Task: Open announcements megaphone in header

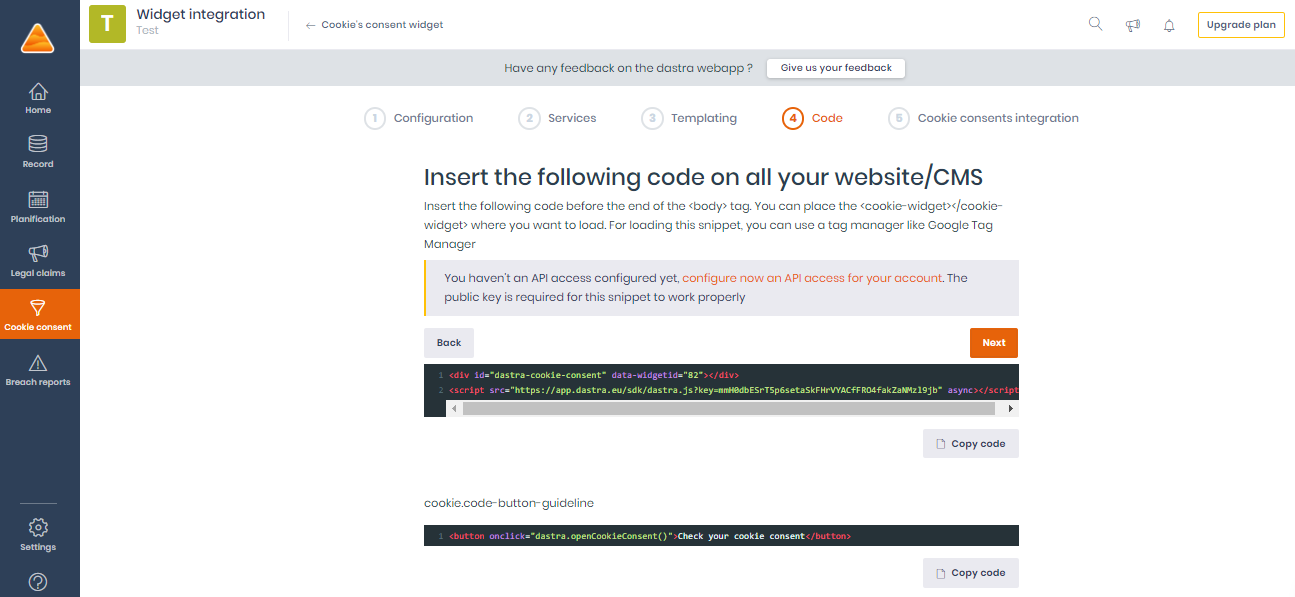Action: 1133,25
